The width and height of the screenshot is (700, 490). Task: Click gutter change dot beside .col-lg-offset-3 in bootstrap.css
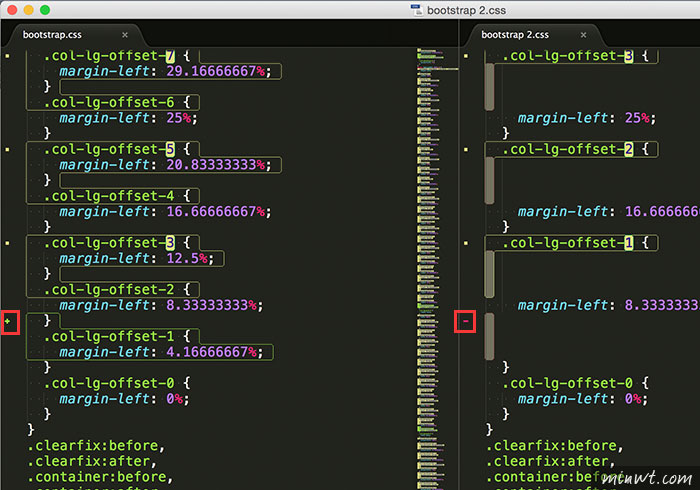click(8, 243)
